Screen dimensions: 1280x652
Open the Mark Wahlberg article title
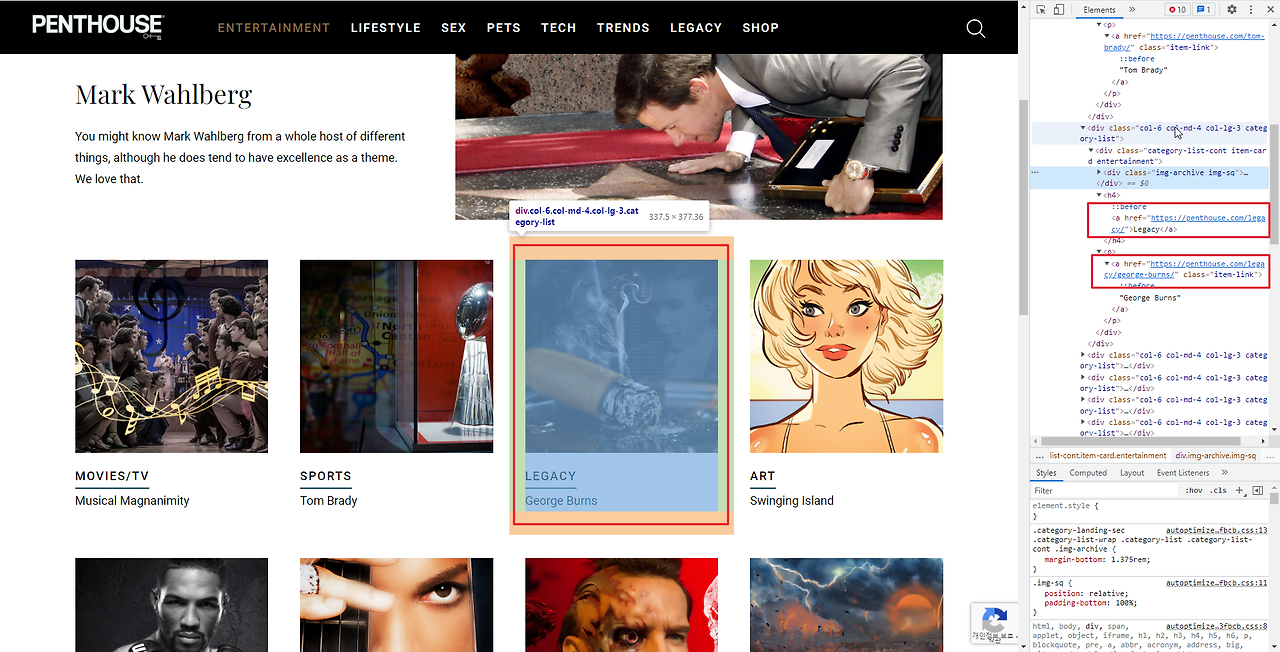coord(164,95)
